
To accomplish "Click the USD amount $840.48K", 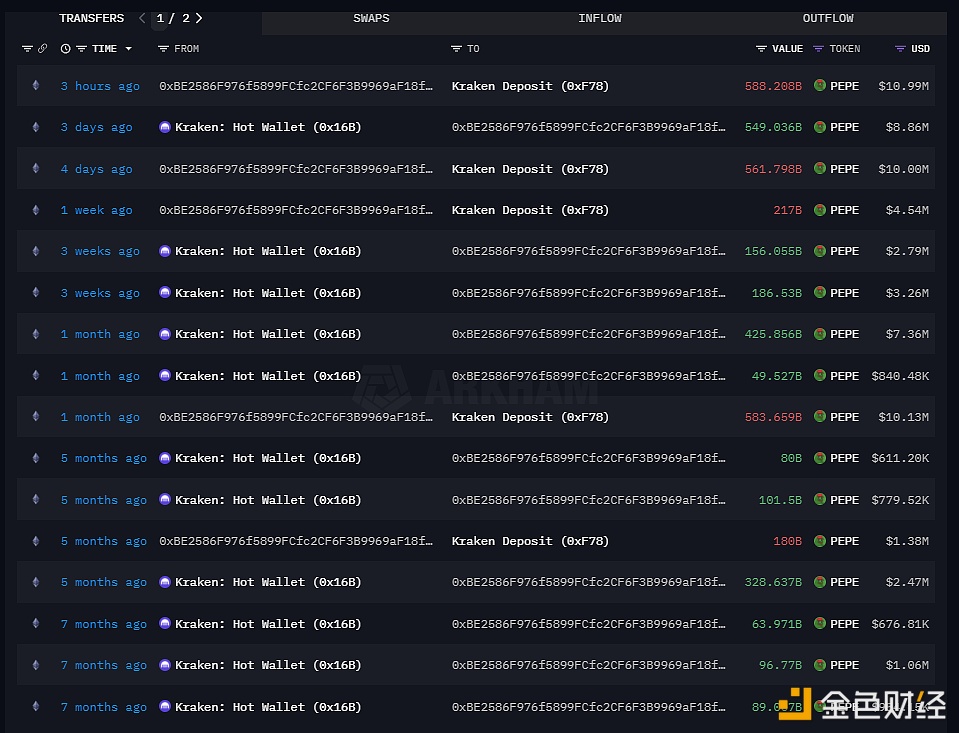I will point(900,376).
